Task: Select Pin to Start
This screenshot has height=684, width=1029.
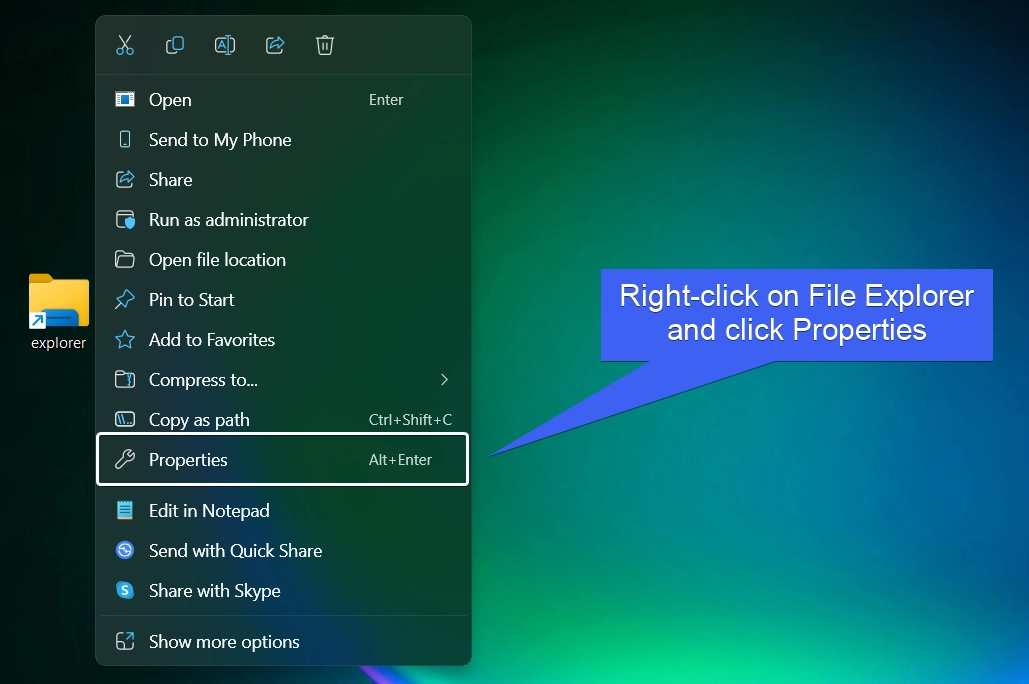Action: click(x=284, y=300)
